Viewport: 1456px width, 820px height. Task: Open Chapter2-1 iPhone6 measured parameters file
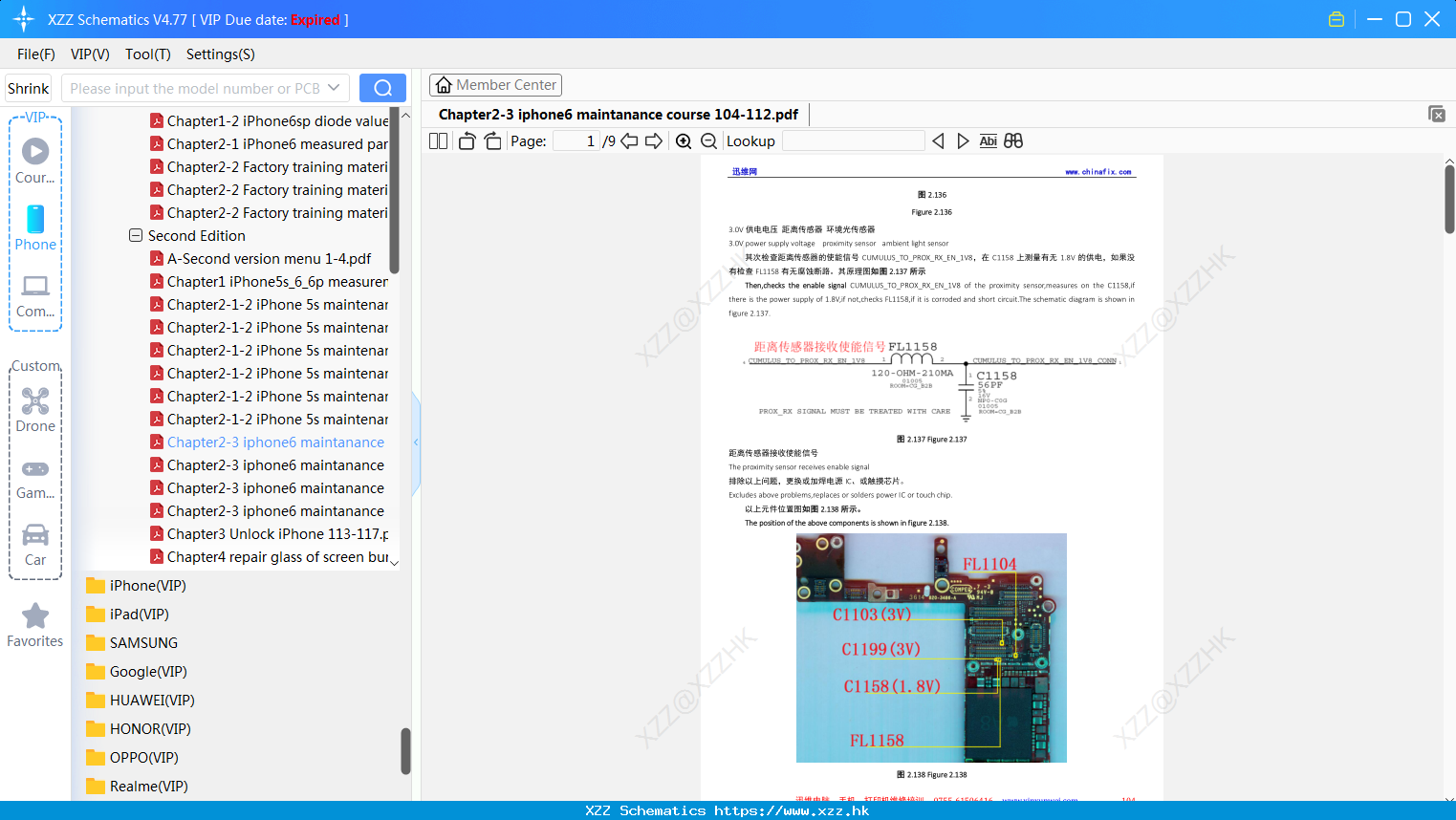click(x=269, y=144)
